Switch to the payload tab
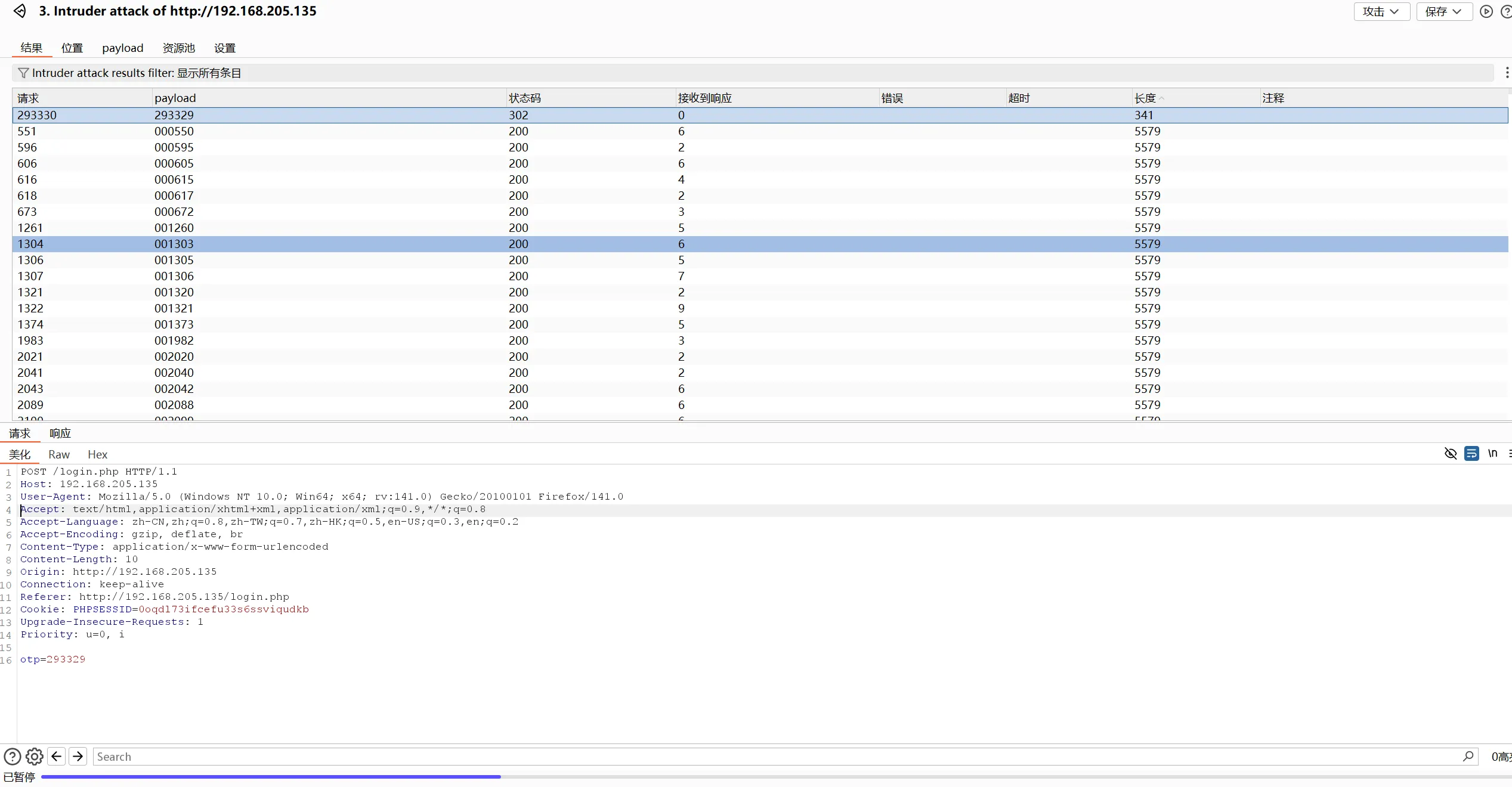This screenshot has height=787, width=1512. (122, 48)
